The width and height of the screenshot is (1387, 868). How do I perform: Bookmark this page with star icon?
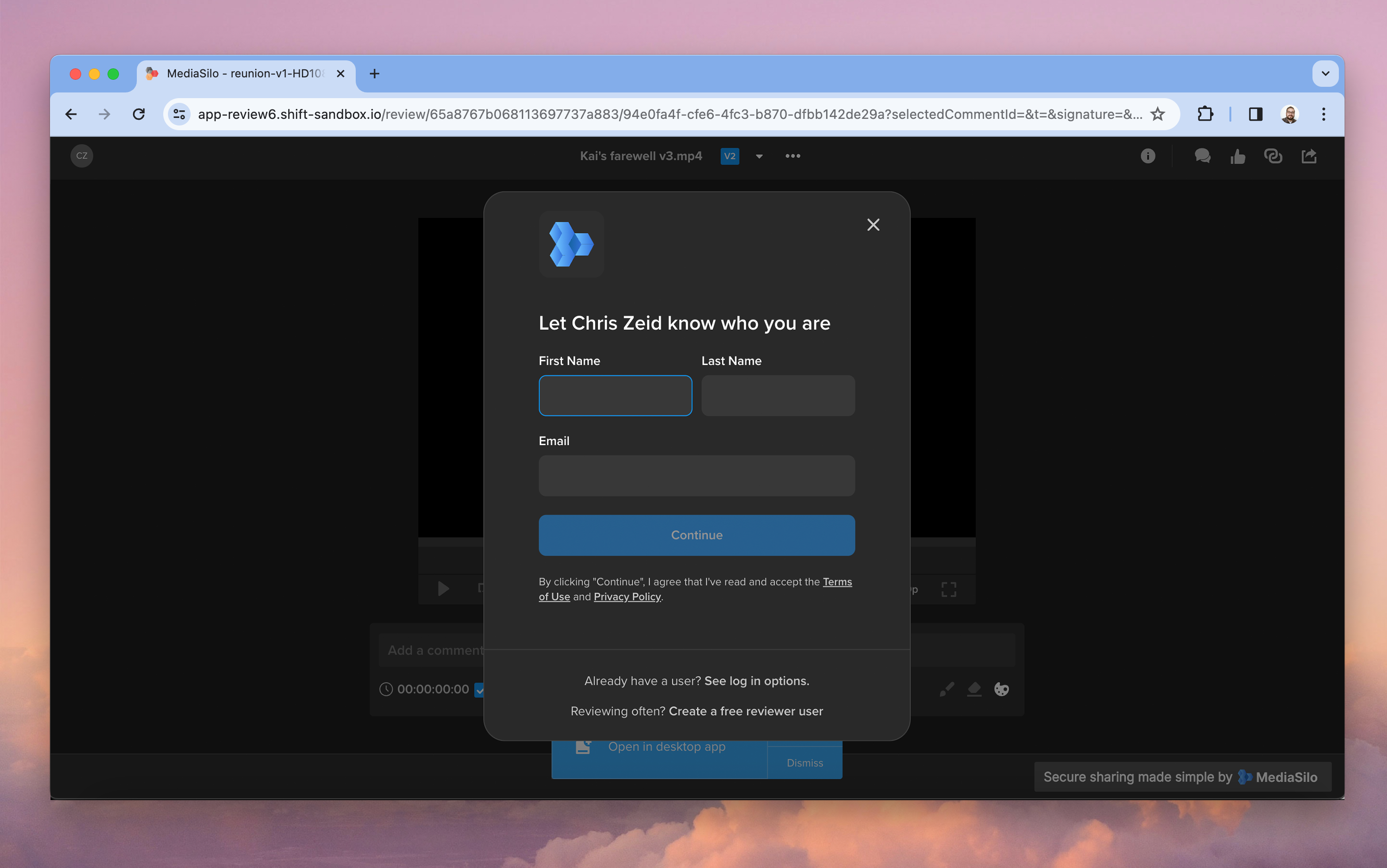(1157, 114)
